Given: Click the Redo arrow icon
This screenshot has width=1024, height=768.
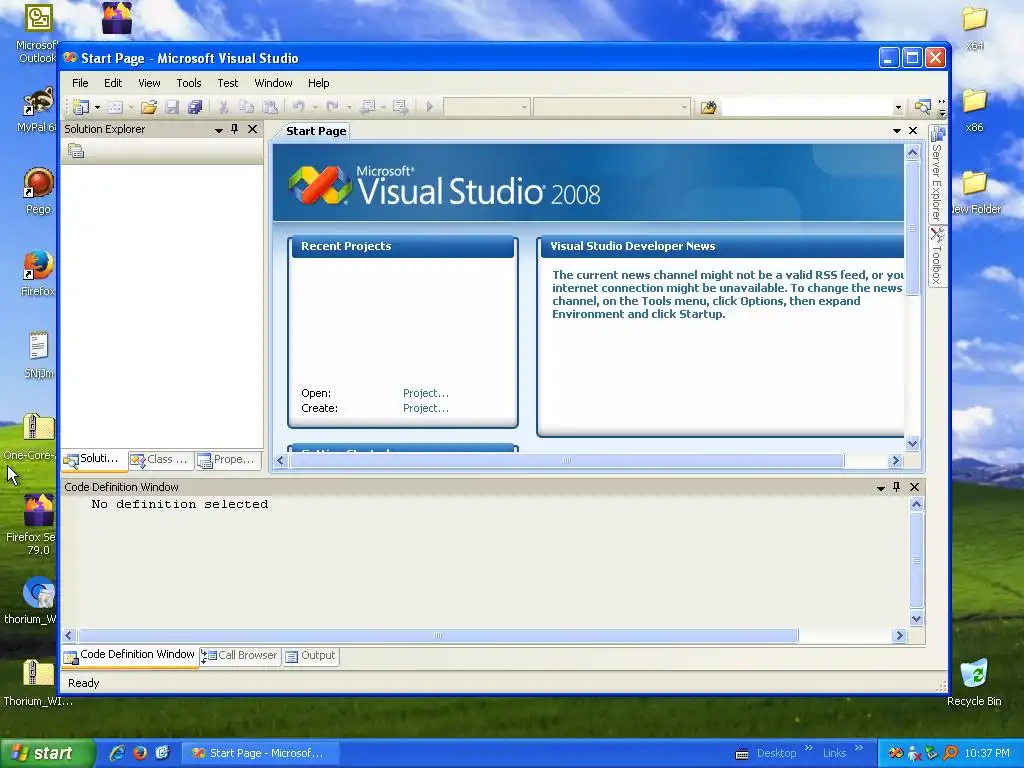Looking at the screenshot, I should coord(332,107).
